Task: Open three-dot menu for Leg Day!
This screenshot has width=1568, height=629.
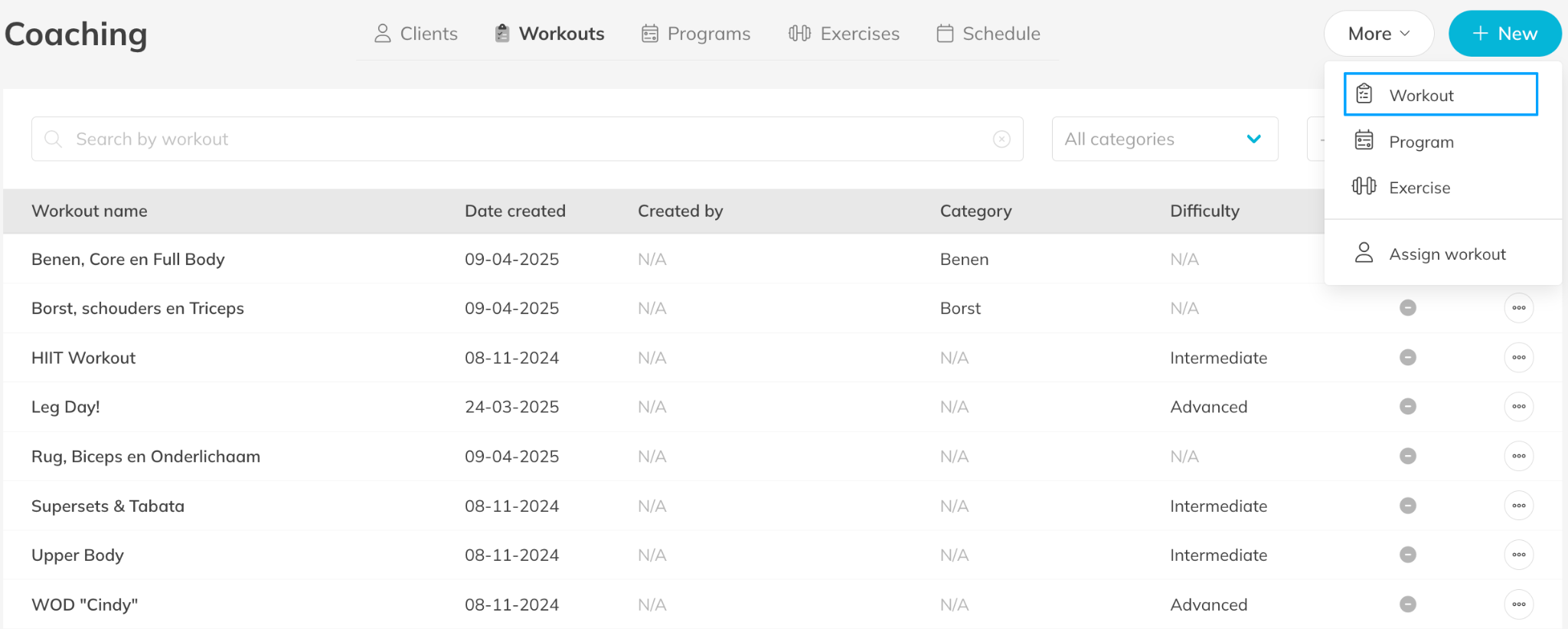Action: [x=1518, y=407]
